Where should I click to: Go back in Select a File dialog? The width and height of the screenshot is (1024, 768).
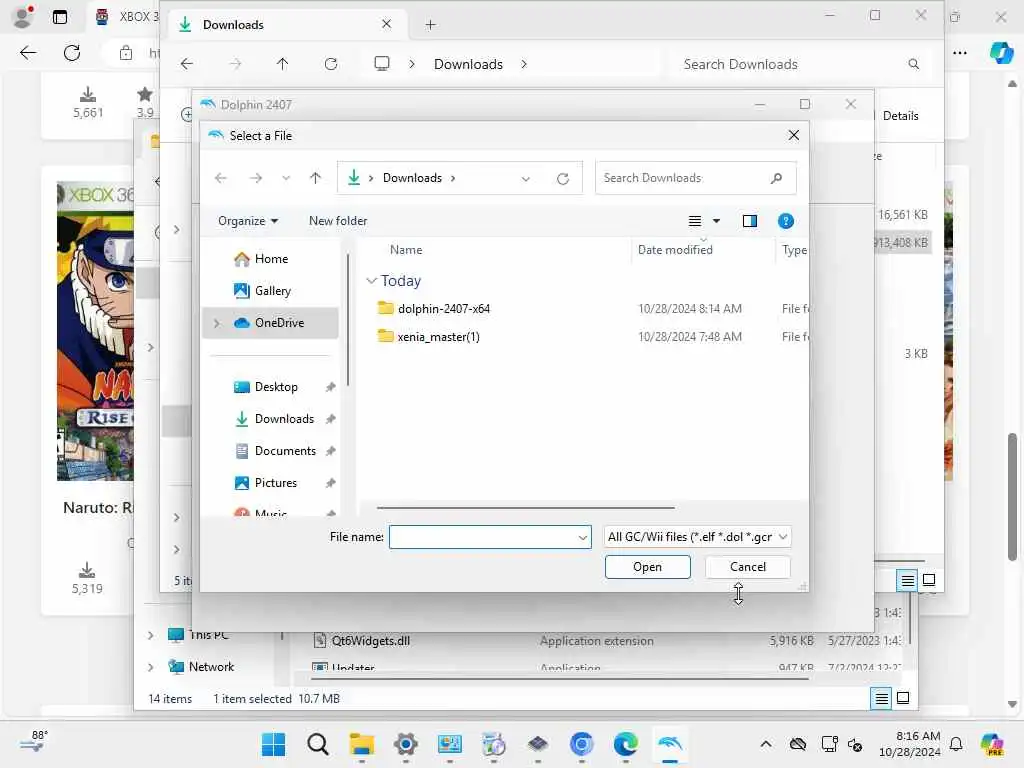[221, 178]
